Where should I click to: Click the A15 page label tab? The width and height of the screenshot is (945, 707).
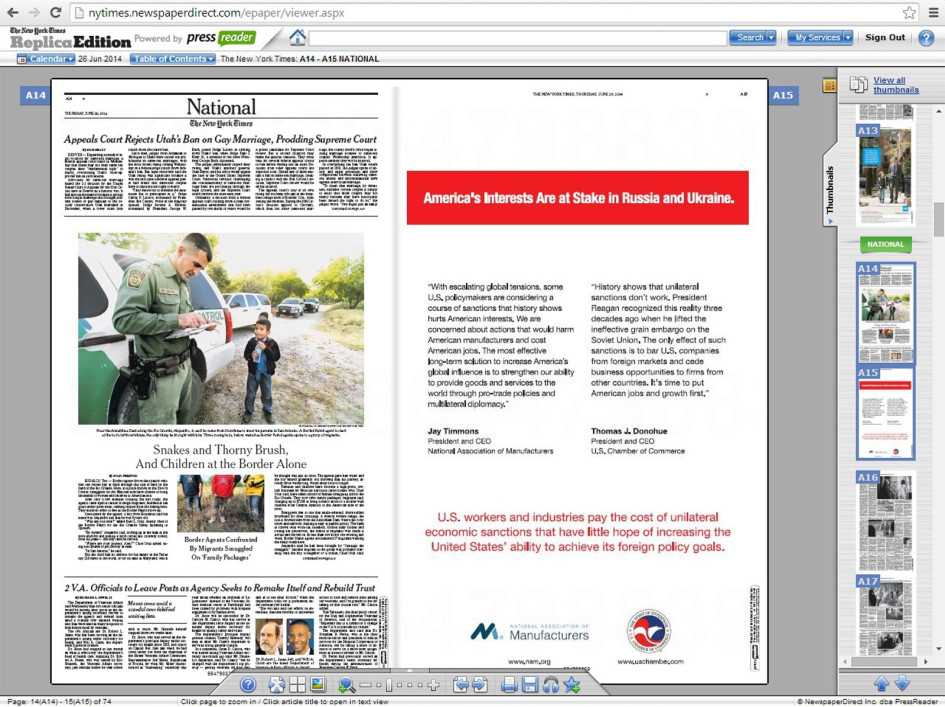click(783, 95)
